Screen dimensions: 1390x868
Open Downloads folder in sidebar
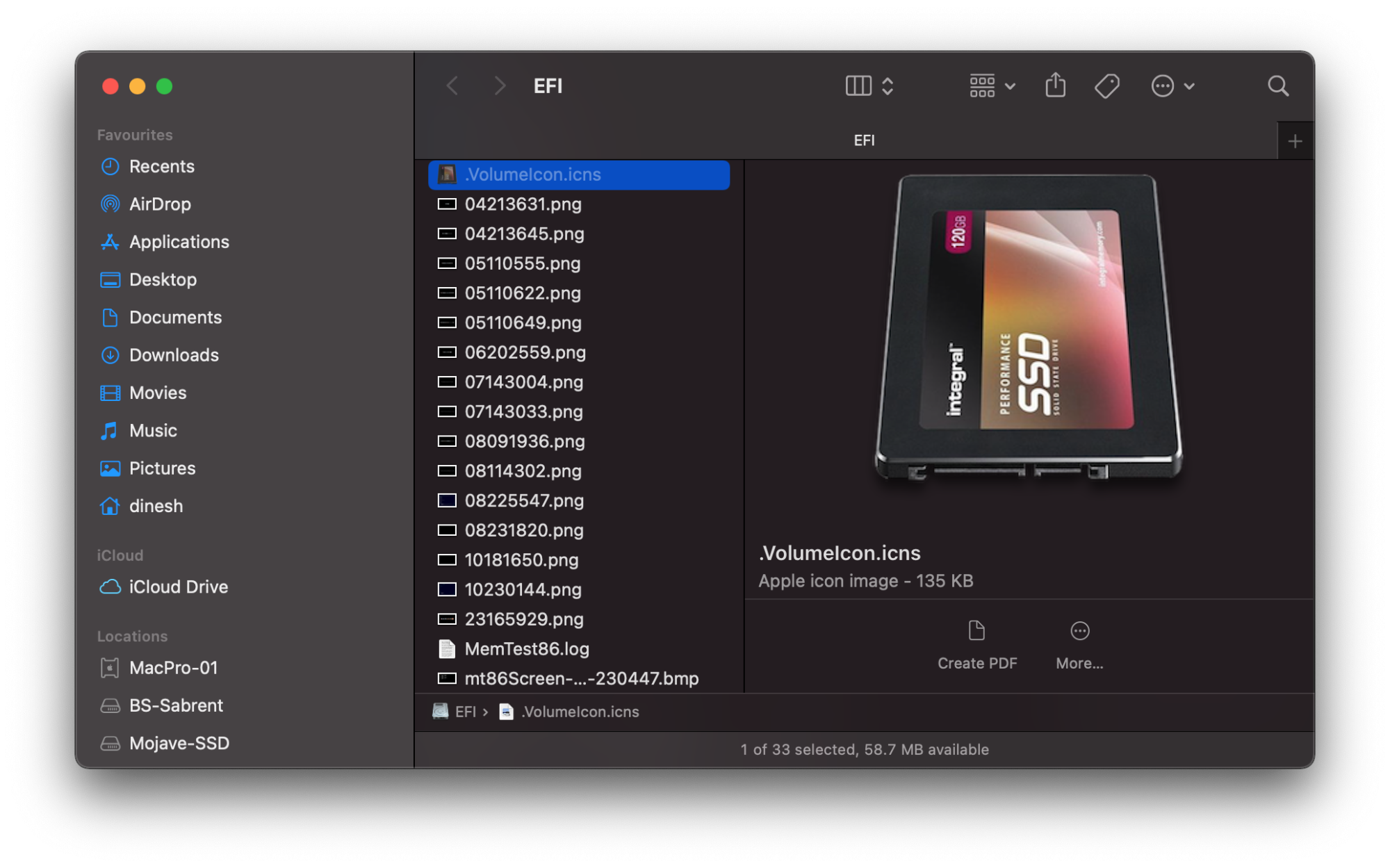[174, 354]
